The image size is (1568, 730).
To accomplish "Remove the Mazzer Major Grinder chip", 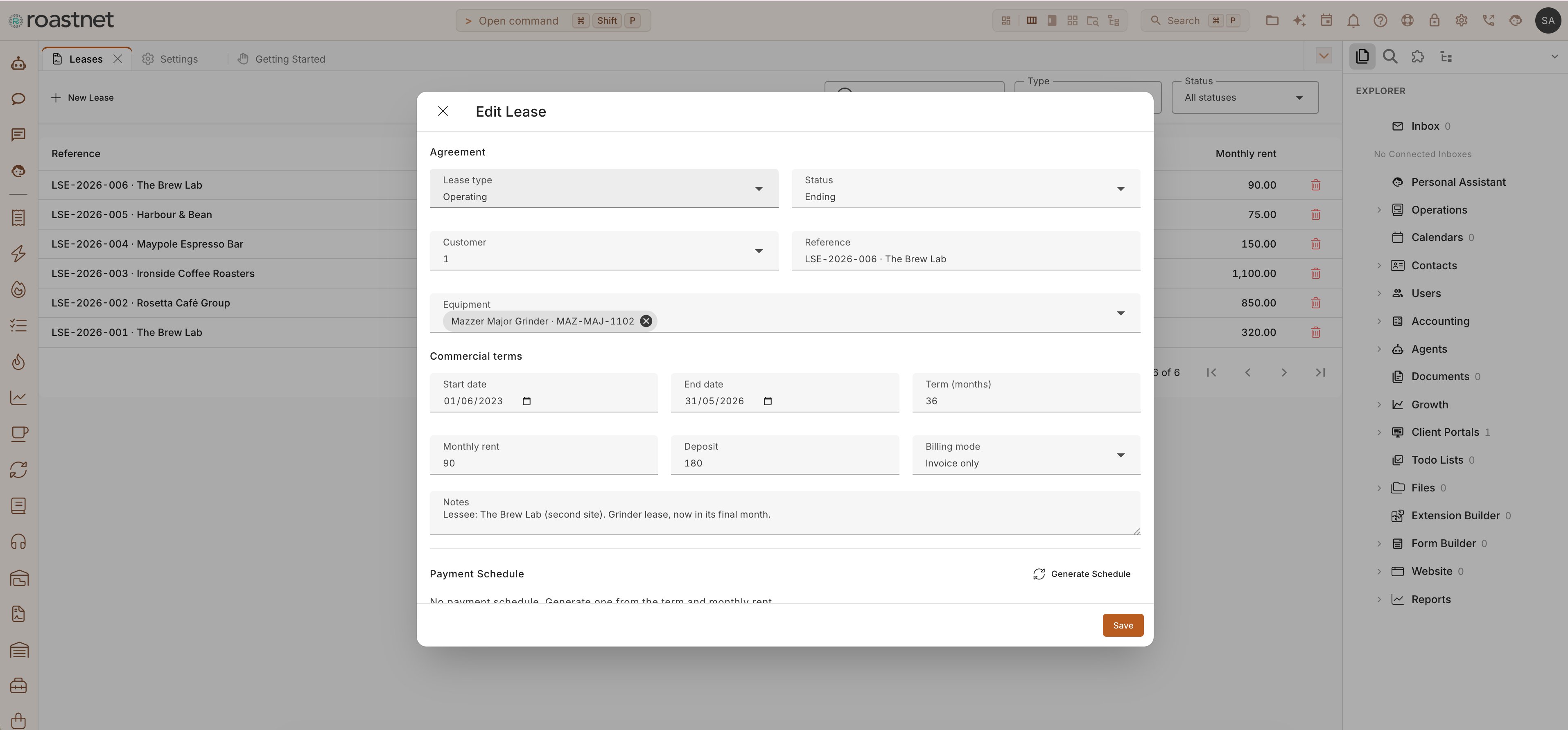I will 646,321.
